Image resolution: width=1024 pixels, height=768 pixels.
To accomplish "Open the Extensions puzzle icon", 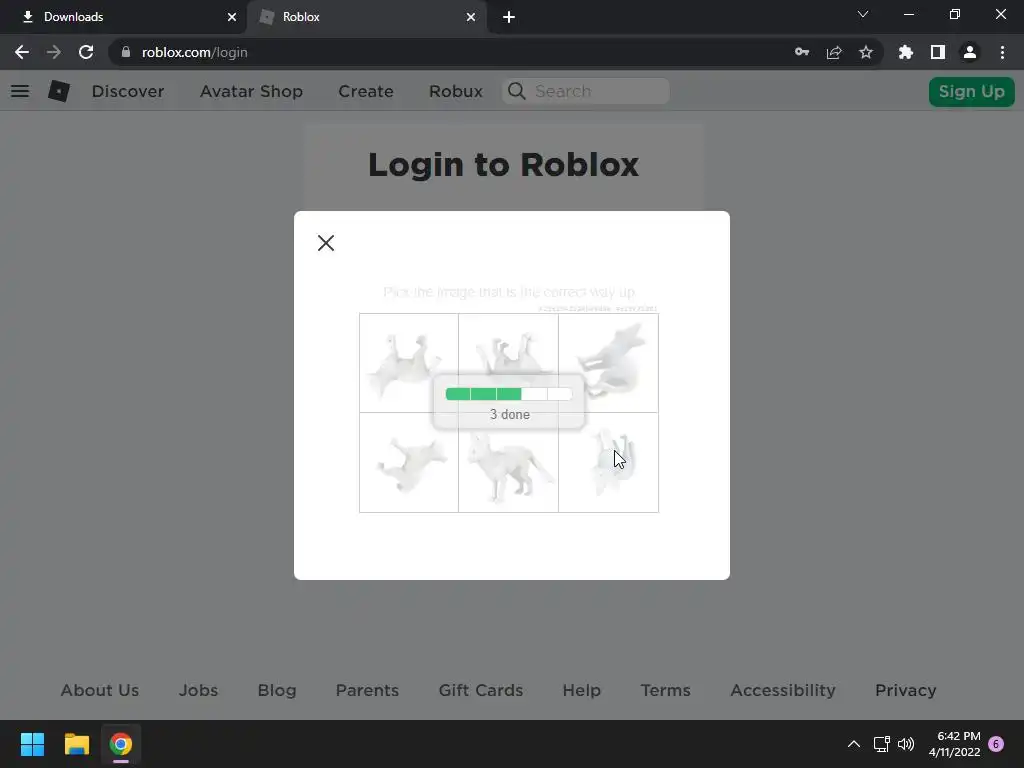I will coord(906,52).
